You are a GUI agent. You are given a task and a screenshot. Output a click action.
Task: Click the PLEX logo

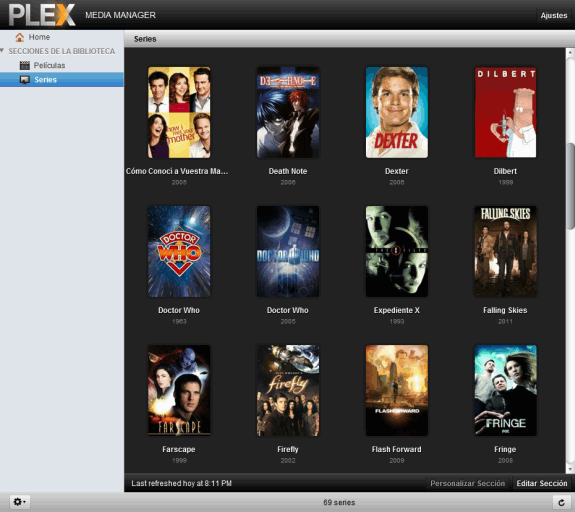(x=41, y=15)
